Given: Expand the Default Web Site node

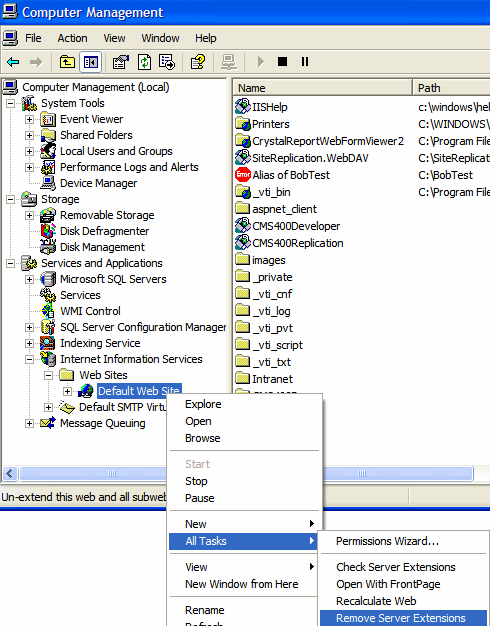Looking at the screenshot, I should [67, 391].
